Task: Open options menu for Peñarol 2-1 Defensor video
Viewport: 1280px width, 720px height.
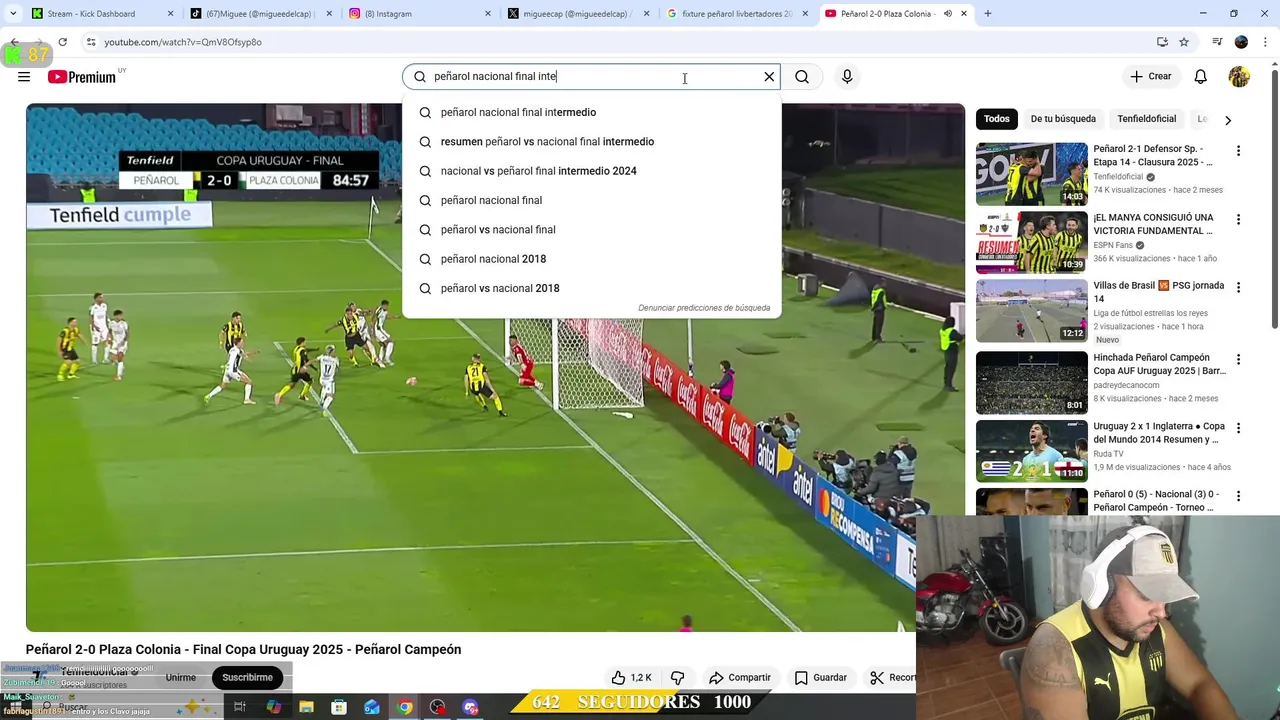Action: [1238, 151]
